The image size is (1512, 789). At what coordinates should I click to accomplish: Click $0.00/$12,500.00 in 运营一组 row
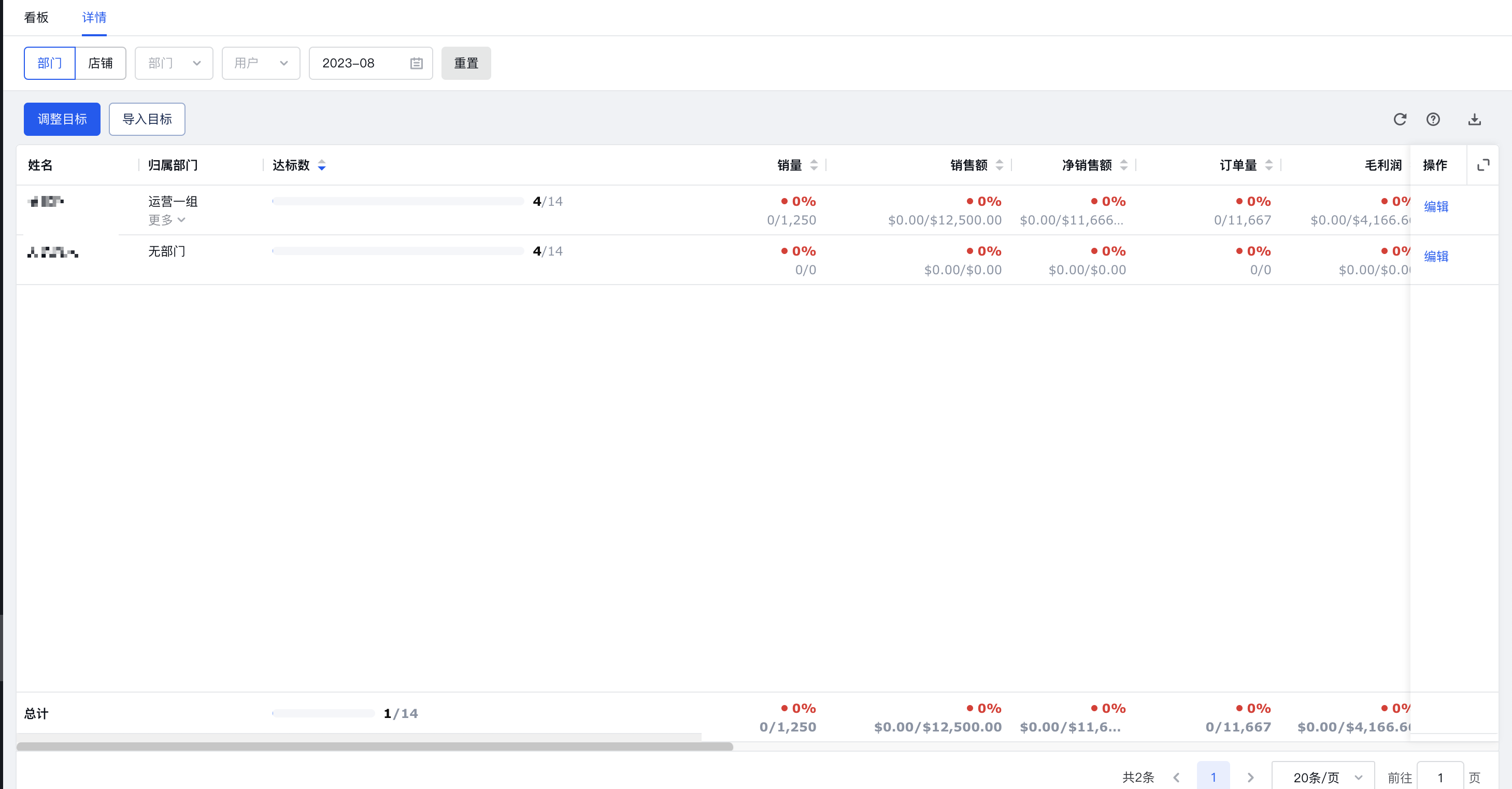click(x=945, y=220)
